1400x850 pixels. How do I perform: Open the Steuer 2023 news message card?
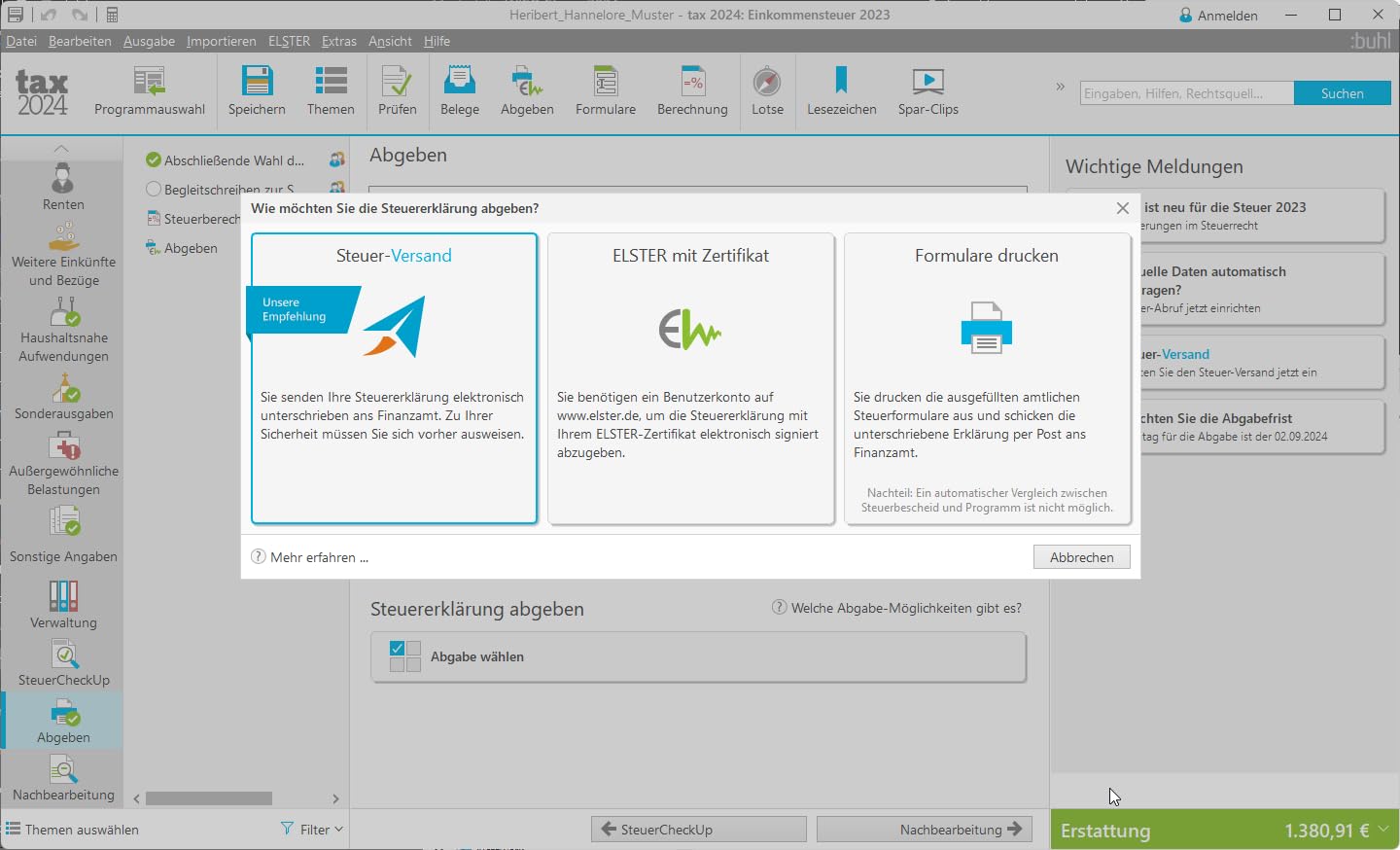1262,216
